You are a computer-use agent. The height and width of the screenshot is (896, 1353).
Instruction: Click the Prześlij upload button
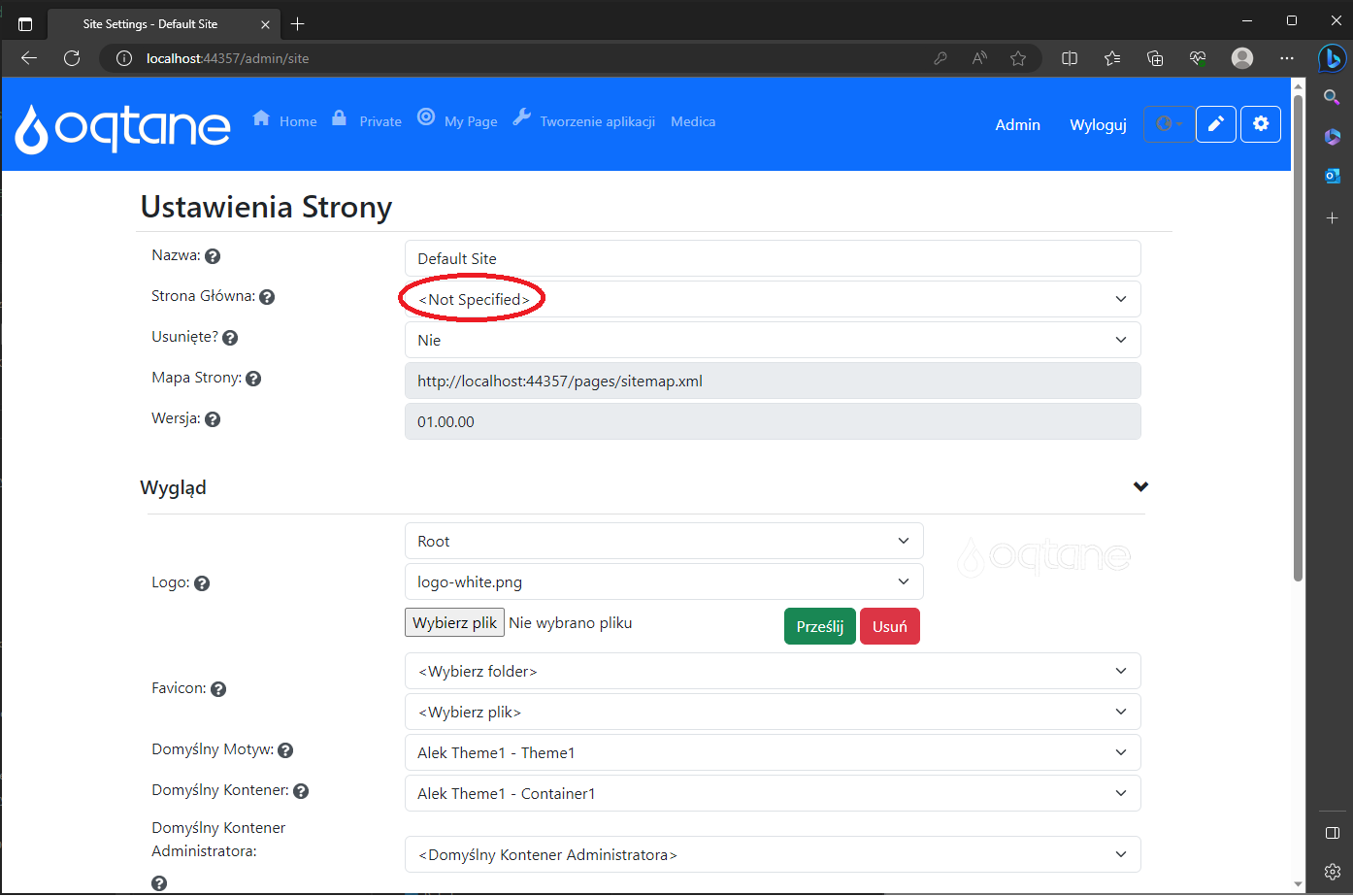pos(819,626)
